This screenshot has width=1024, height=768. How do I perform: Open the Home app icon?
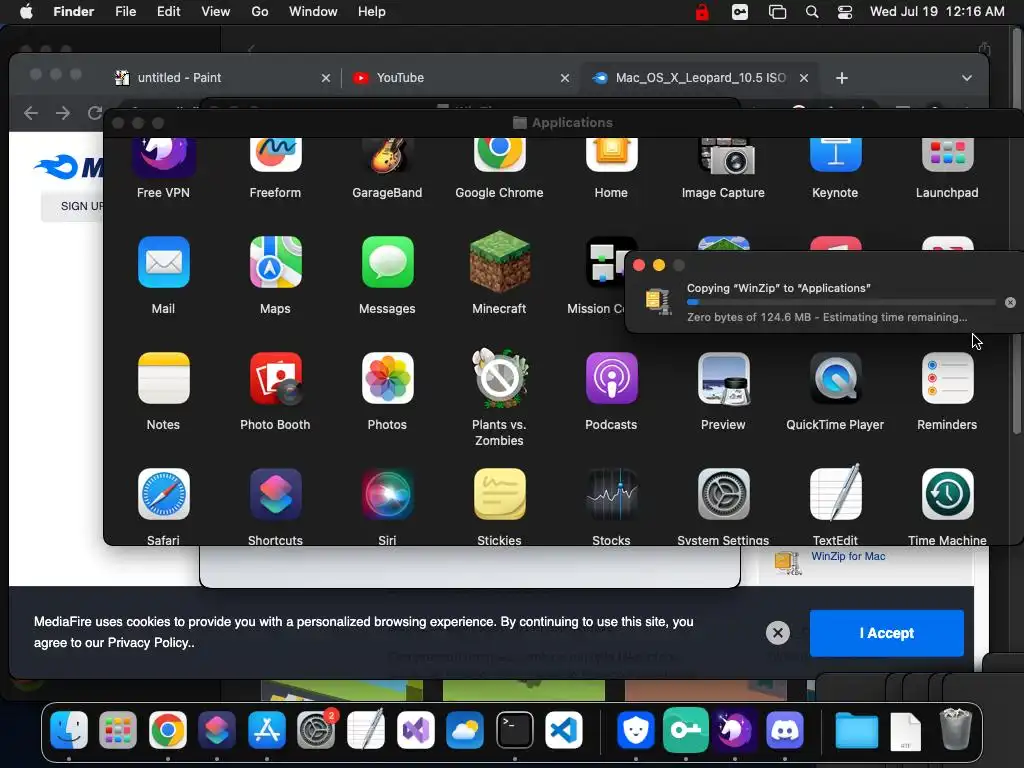tap(611, 155)
